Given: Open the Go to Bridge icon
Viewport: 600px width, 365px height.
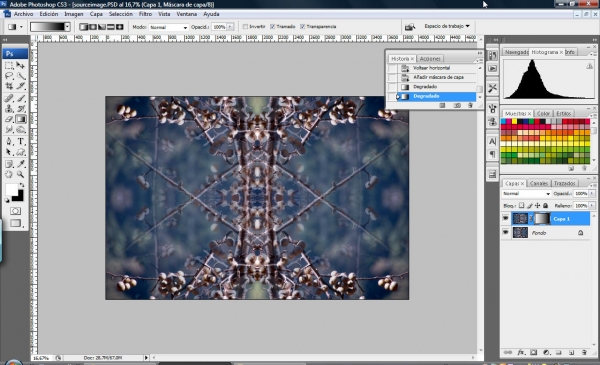Looking at the screenshot, I should (410, 27).
